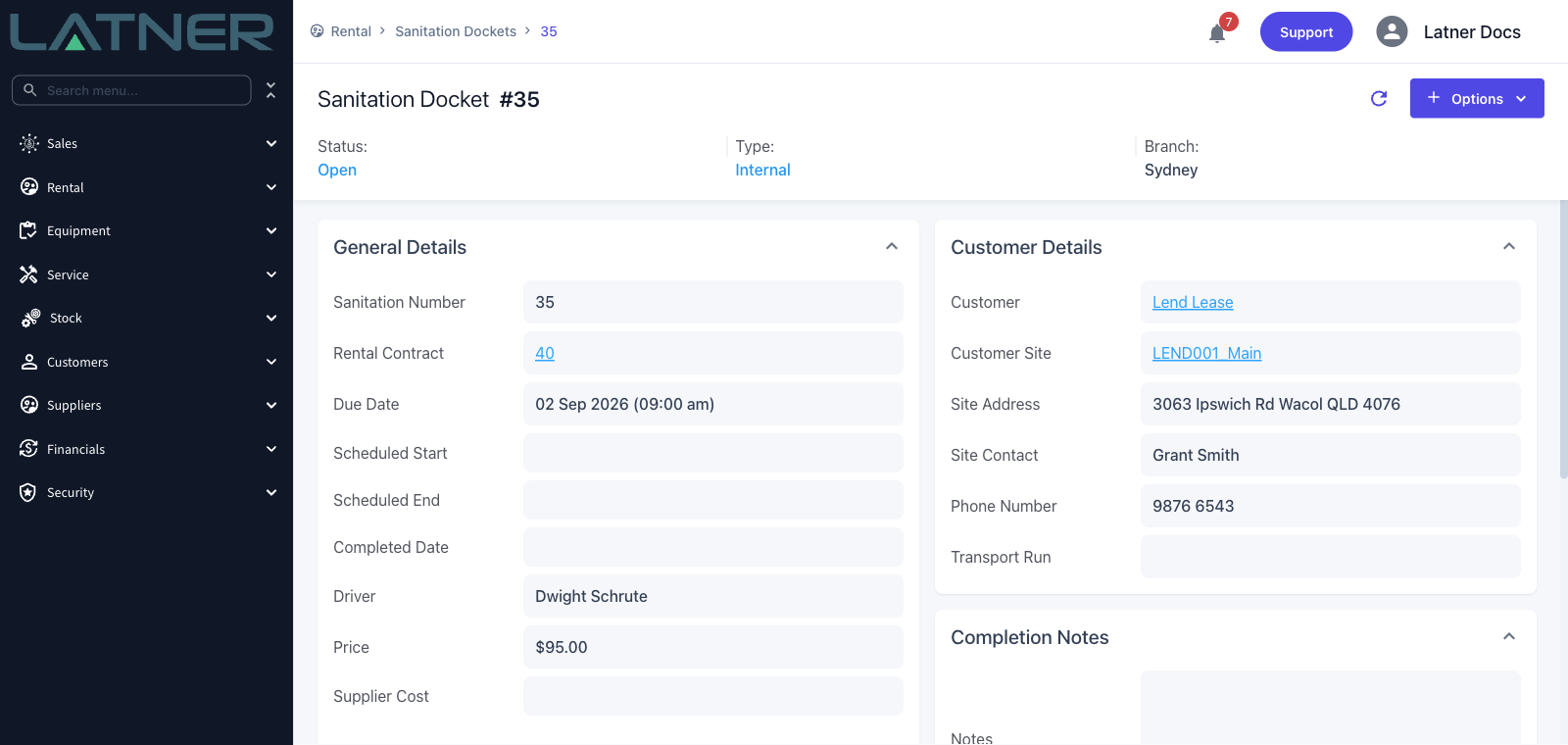This screenshot has height=745, width=1568.
Task: Click the Internal type value
Action: pyautogui.click(x=762, y=170)
